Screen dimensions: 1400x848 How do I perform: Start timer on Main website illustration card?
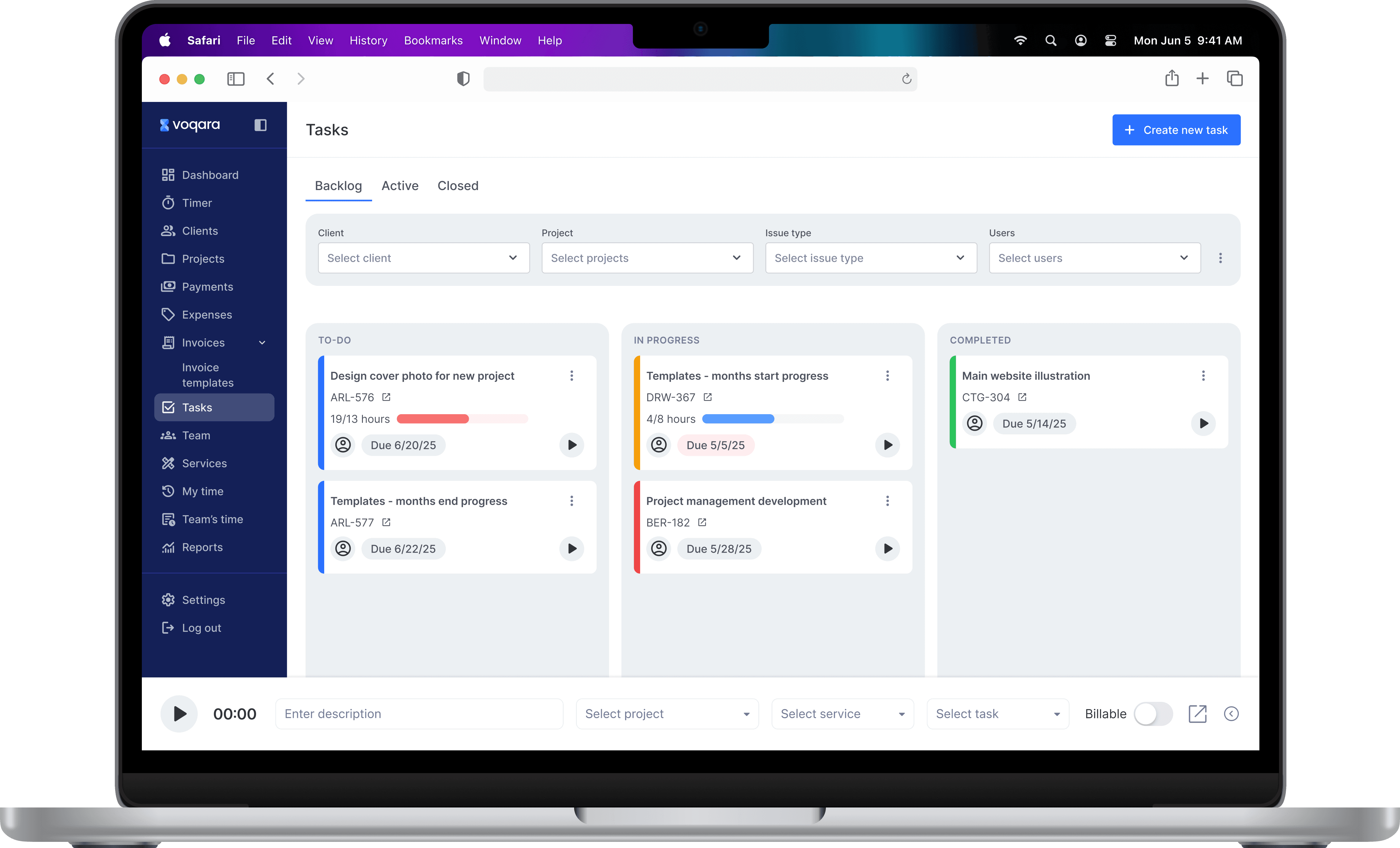[x=1203, y=423]
